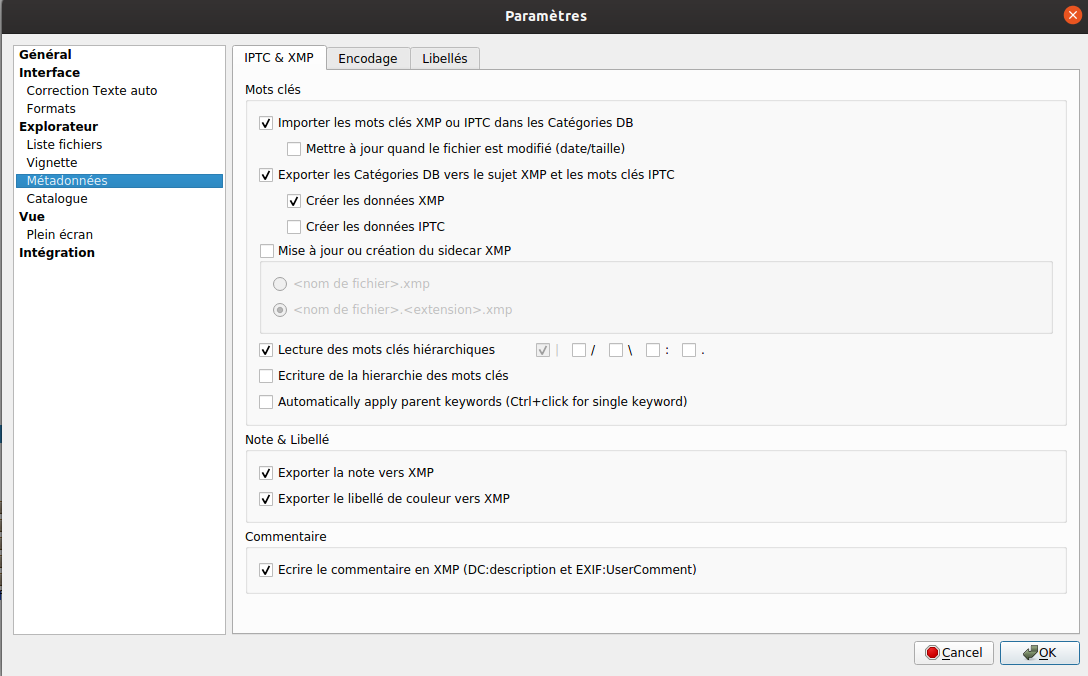Click the red Cancel button icon
Viewport: 1088px width, 676px height.
[932, 653]
